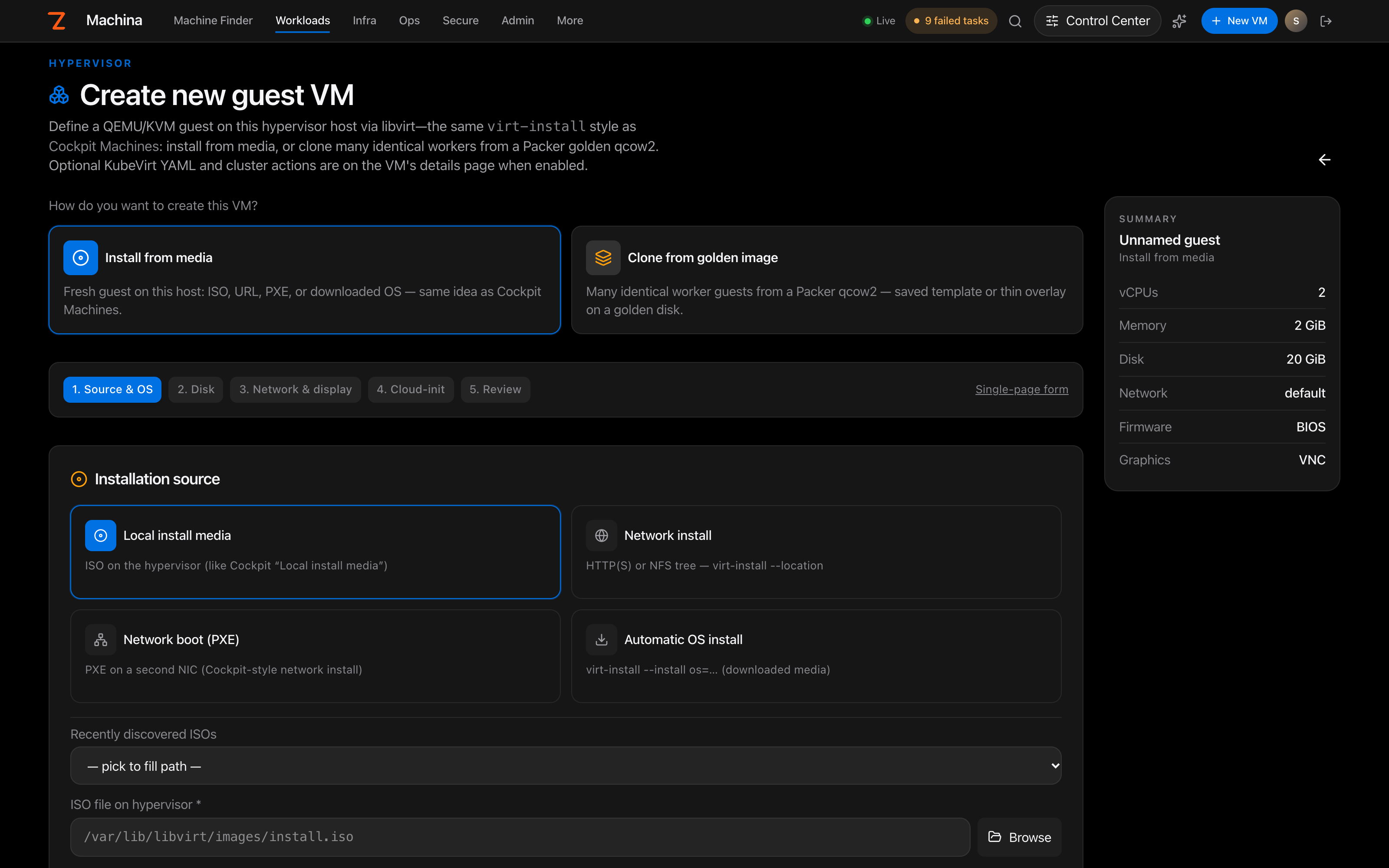Choose the Install from media card
Screen dimensions: 1389x868
coord(305,280)
